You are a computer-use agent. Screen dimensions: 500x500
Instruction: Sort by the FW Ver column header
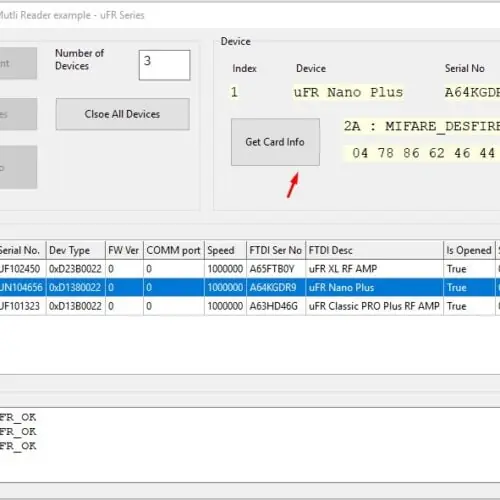click(x=124, y=250)
